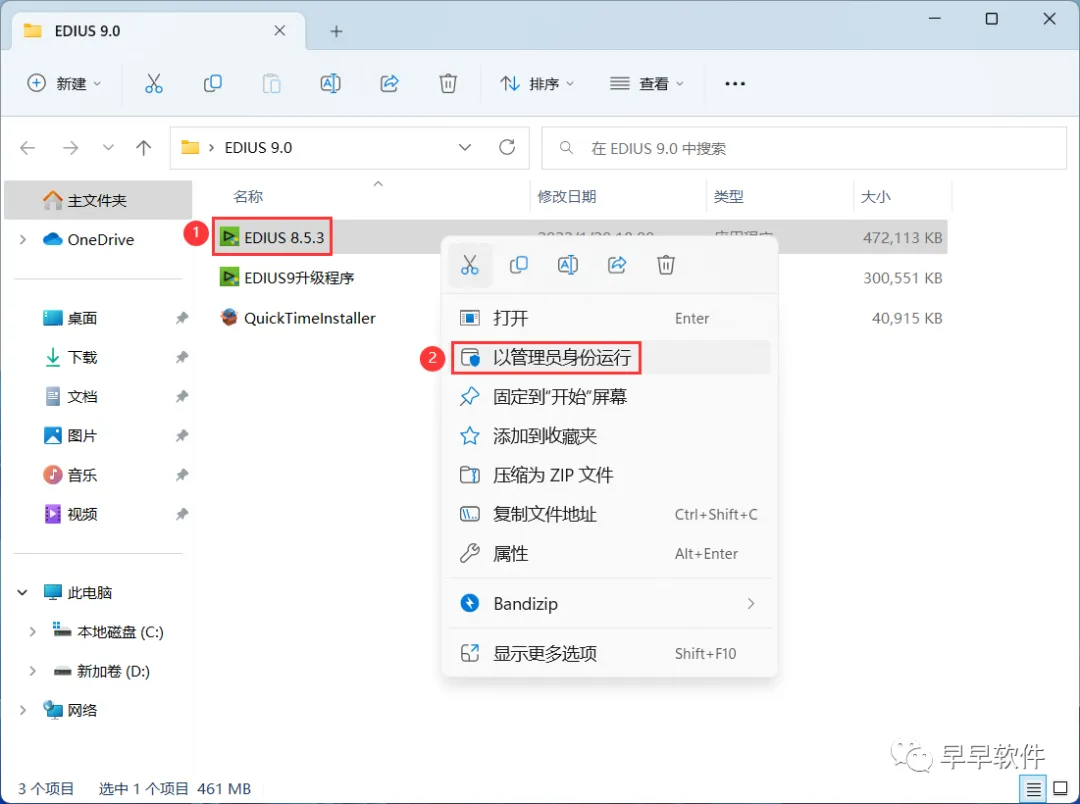
Task: Open 文档 in the sidebar
Action: (x=82, y=396)
